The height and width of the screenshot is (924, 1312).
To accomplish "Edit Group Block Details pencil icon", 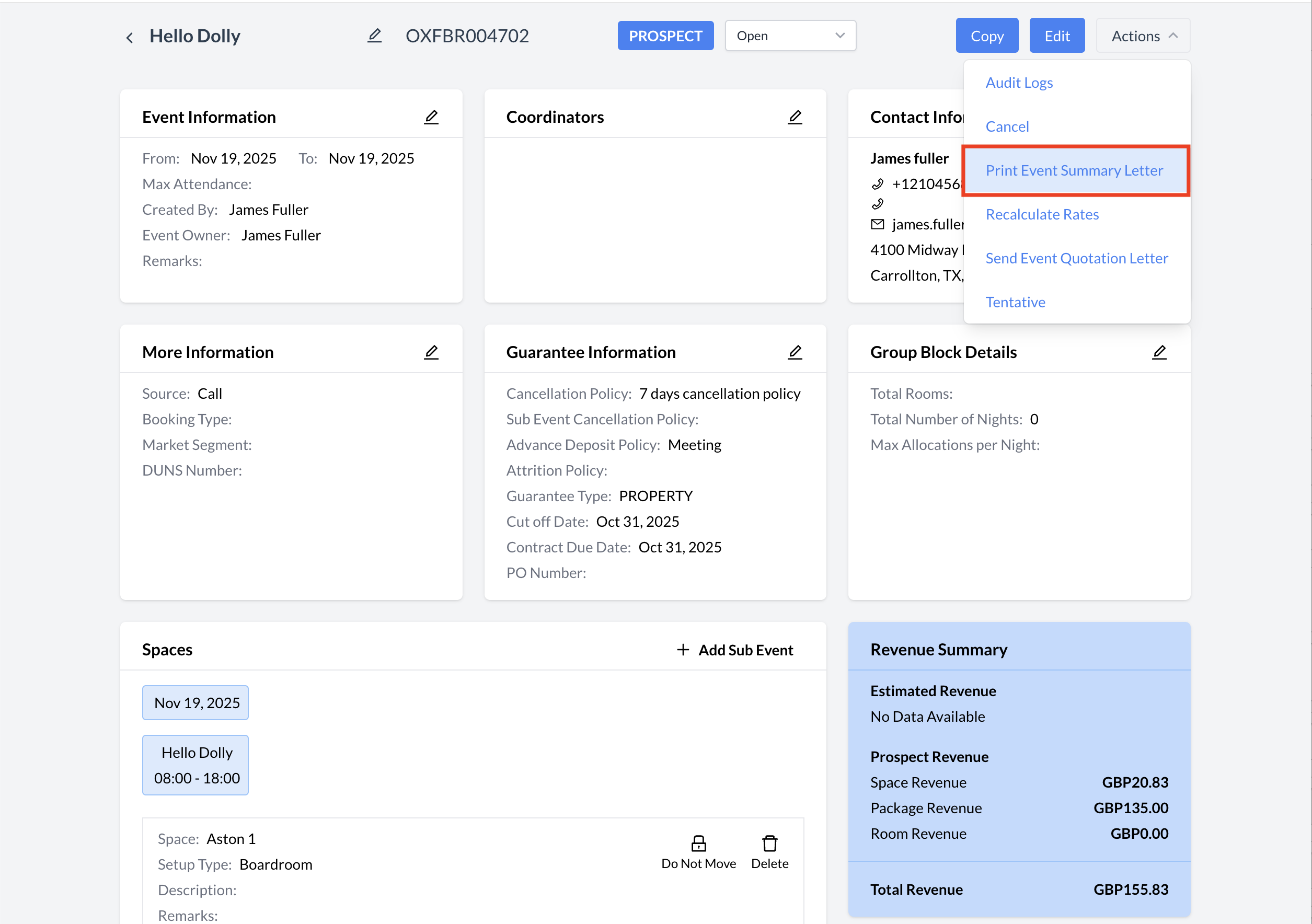I will [x=1158, y=352].
